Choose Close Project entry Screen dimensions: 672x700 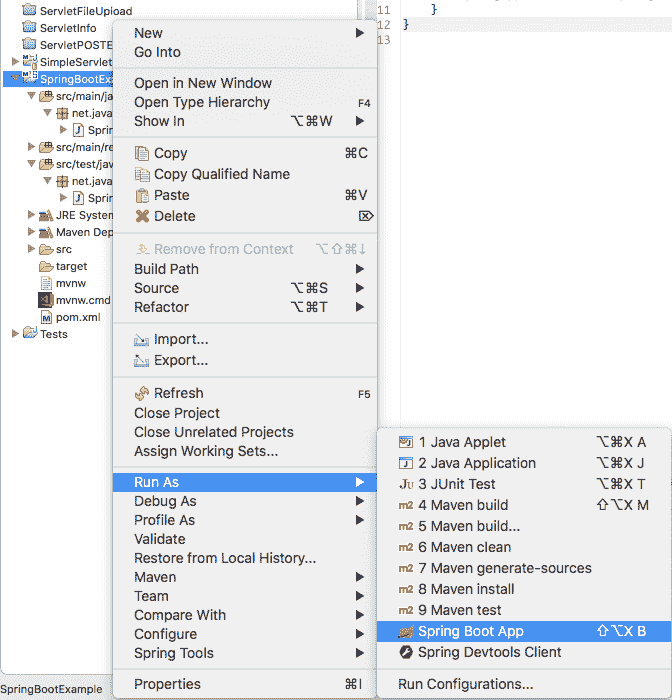pyautogui.click(x=245, y=413)
